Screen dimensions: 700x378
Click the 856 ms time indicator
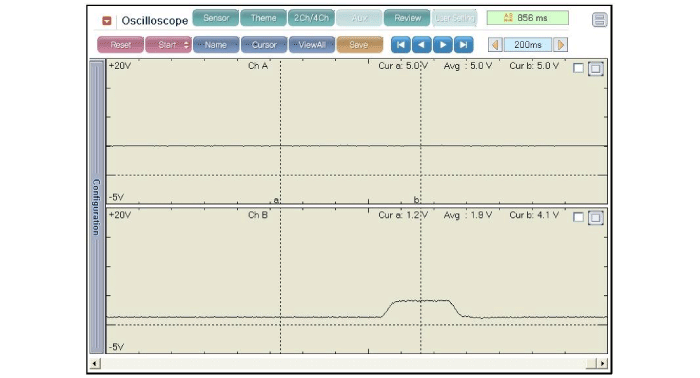pos(527,18)
